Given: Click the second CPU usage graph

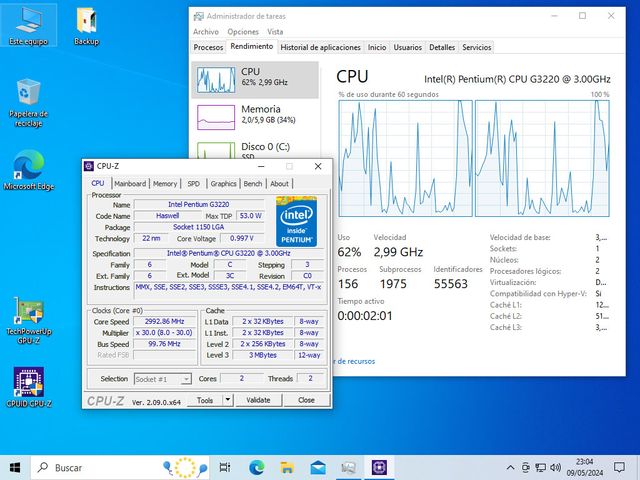Looking at the screenshot, I should [542, 158].
